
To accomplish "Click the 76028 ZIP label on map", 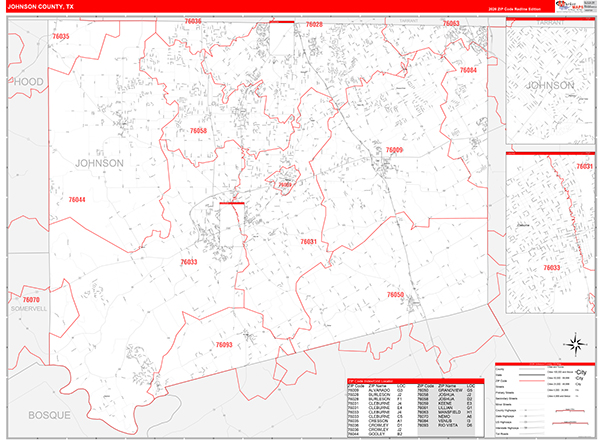I will (314, 24).
